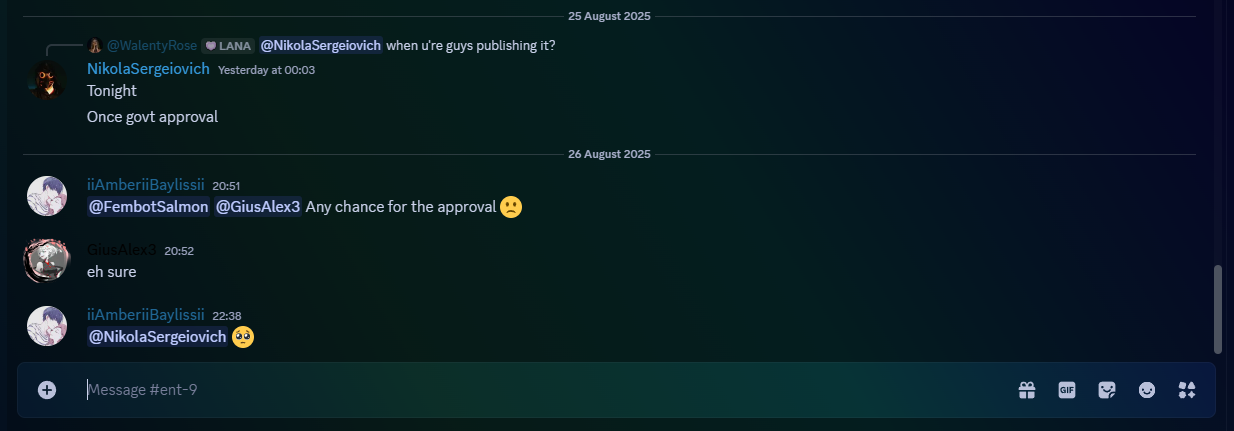Screen dimensions: 1234x431
Task: Open NikolaSergeiovich's profile from username
Action: pyautogui.click(x=148, y=69)
